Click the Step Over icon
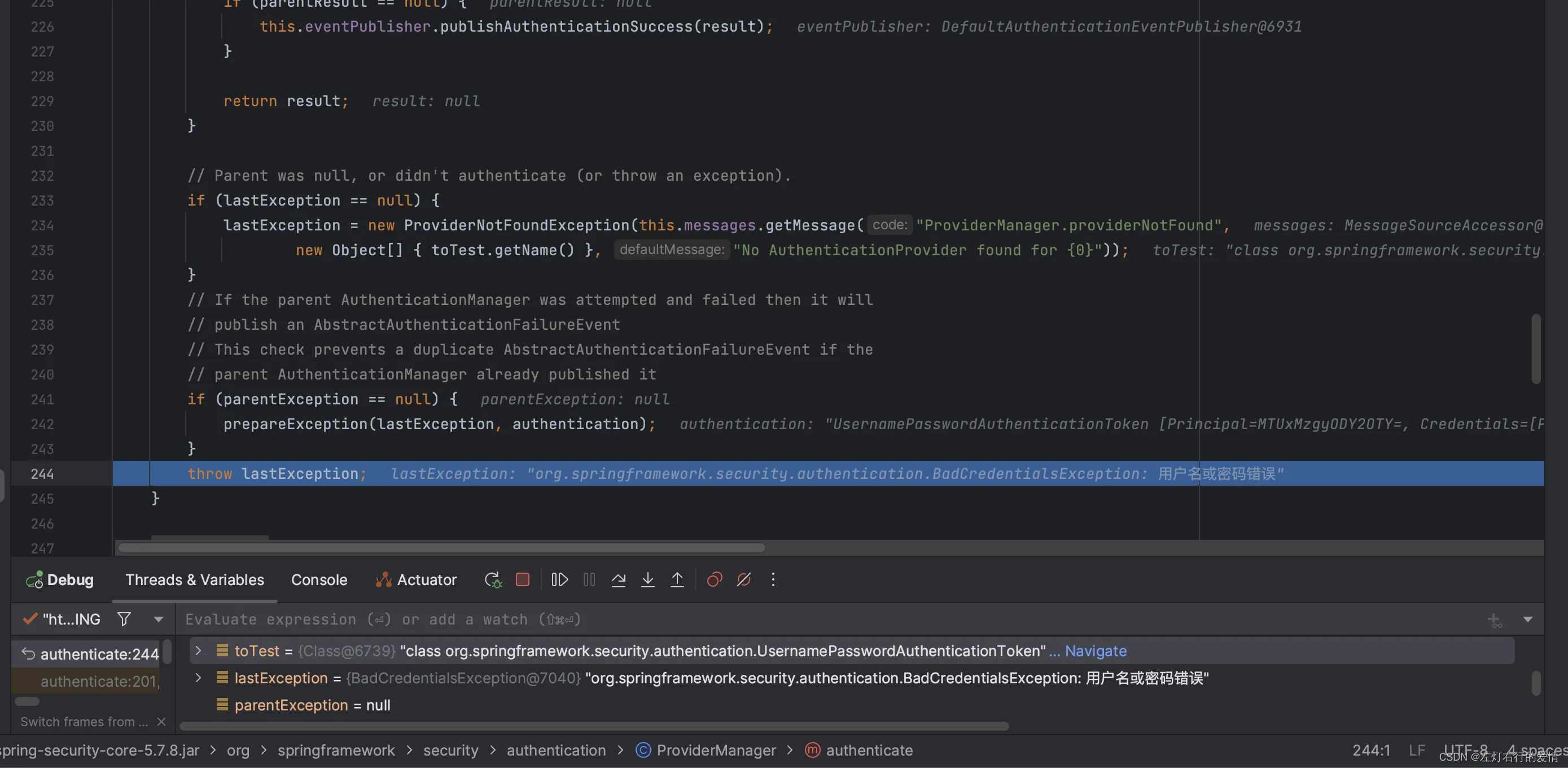The height and width of the screenshot is (768, 1568). (x=619, y=579)
